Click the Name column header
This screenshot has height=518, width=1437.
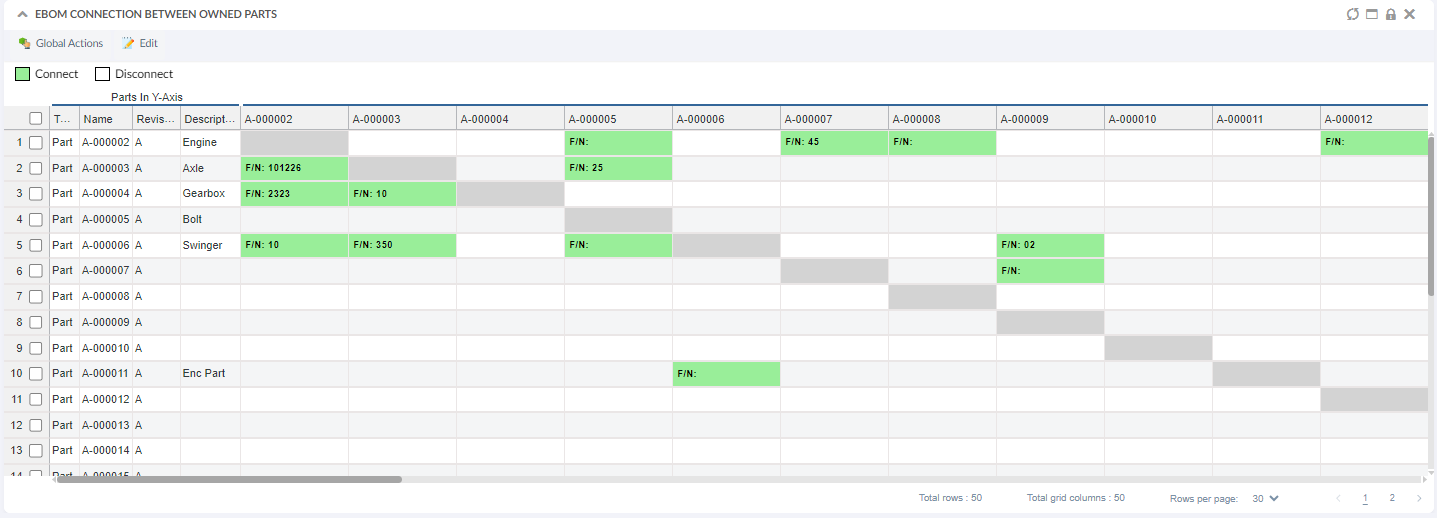point(99,119)
